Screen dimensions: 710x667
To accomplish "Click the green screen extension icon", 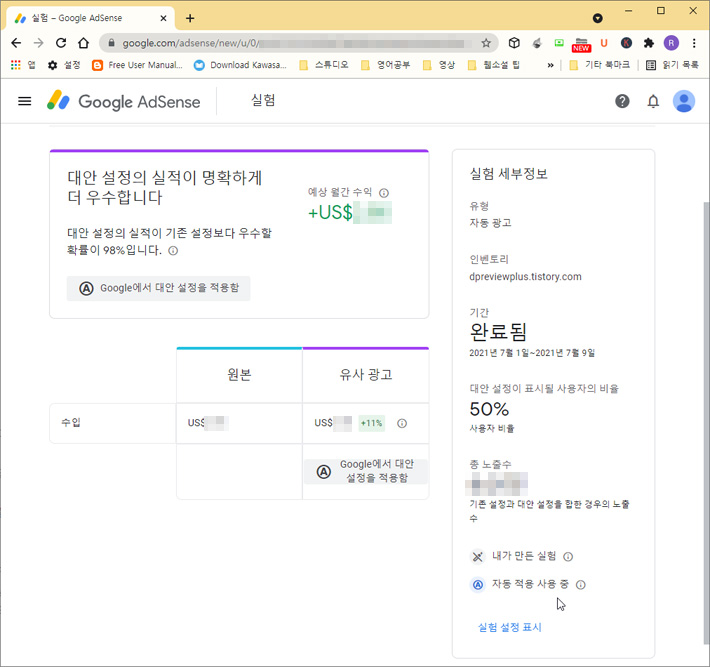I will coord(559,43).
